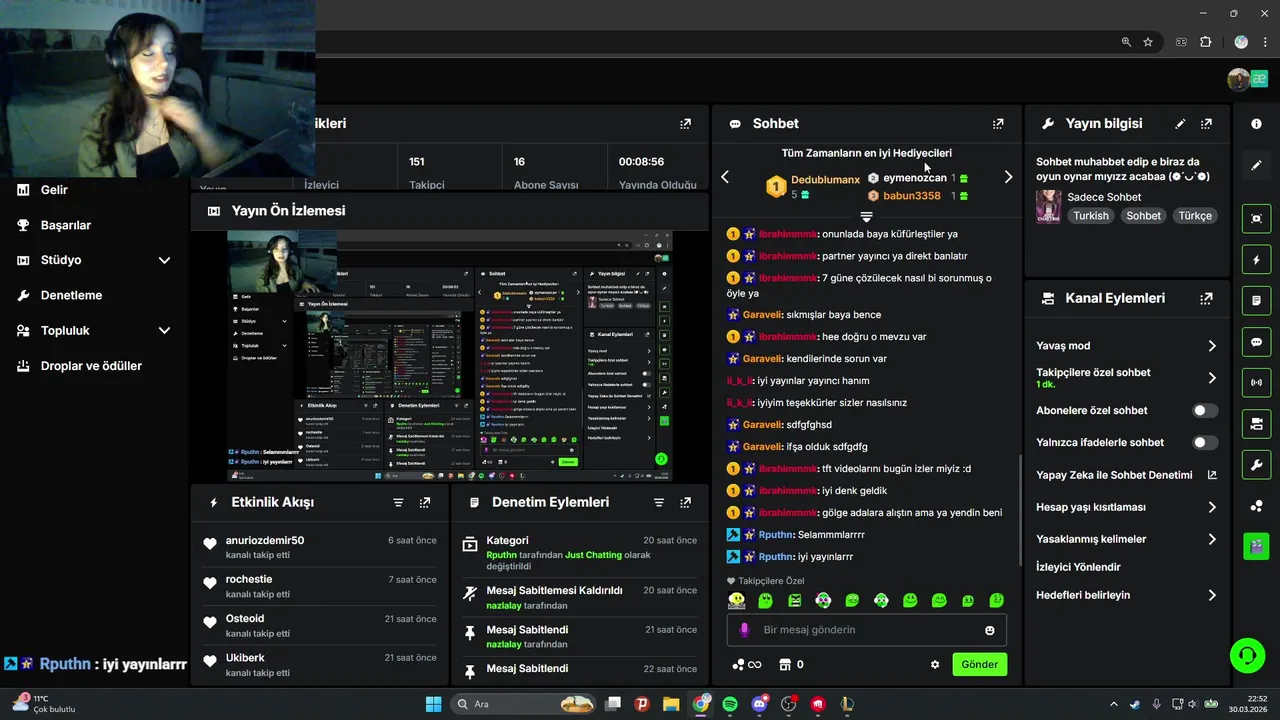This screenshot has height=720, width=1280.
Task: Click the three-dots icon in right toolbar
Action: pos(1256,506)
